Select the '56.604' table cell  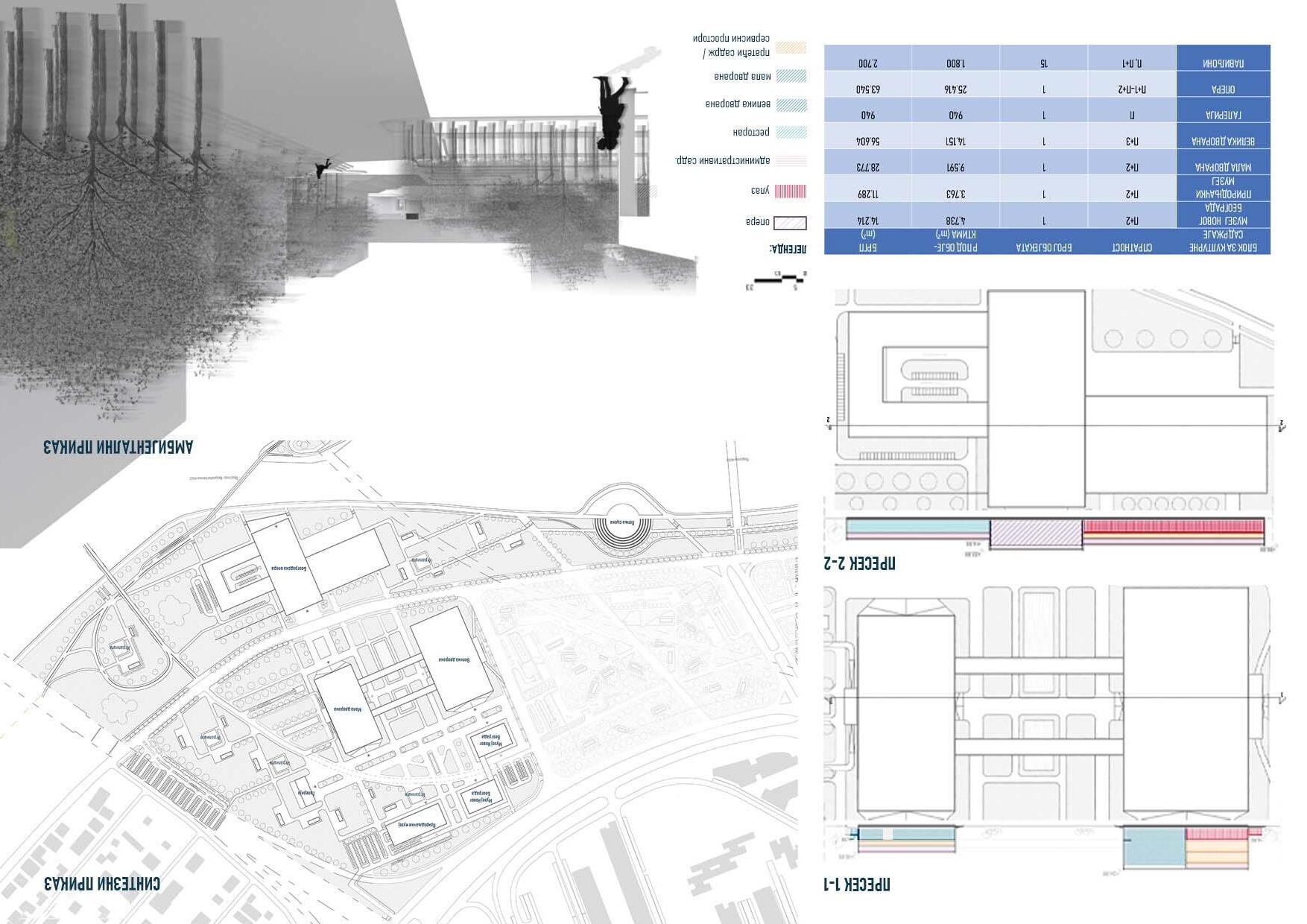(x=868, y=142)
